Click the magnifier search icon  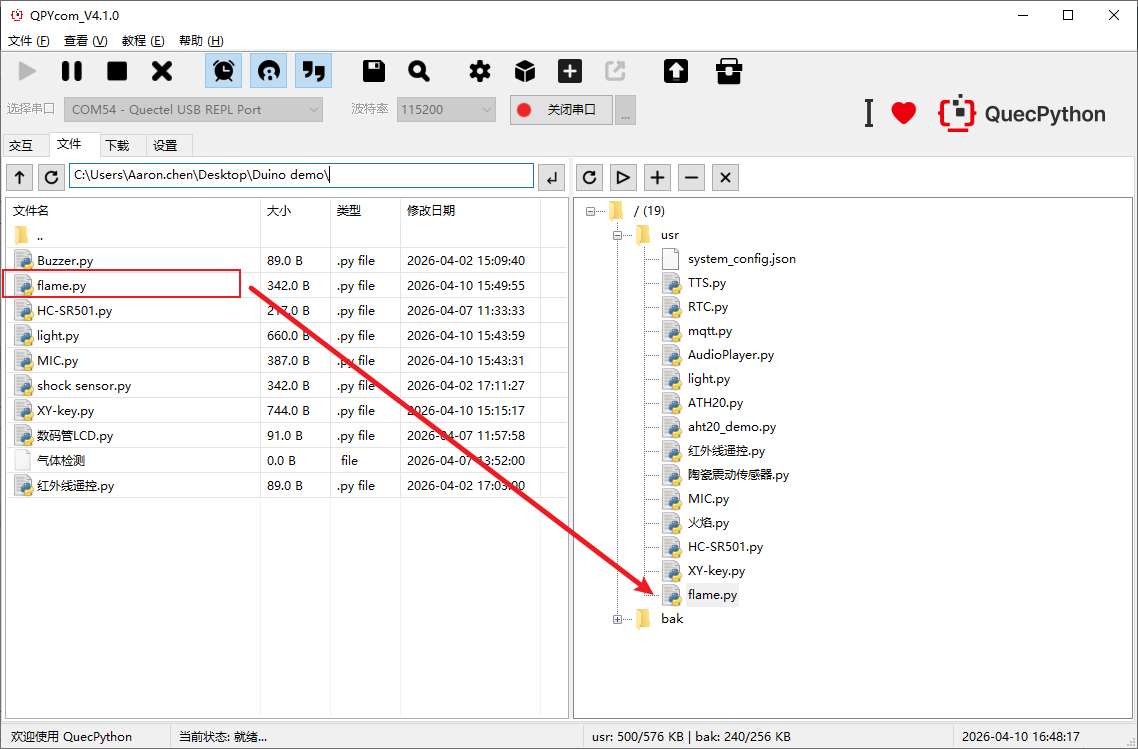419,71
